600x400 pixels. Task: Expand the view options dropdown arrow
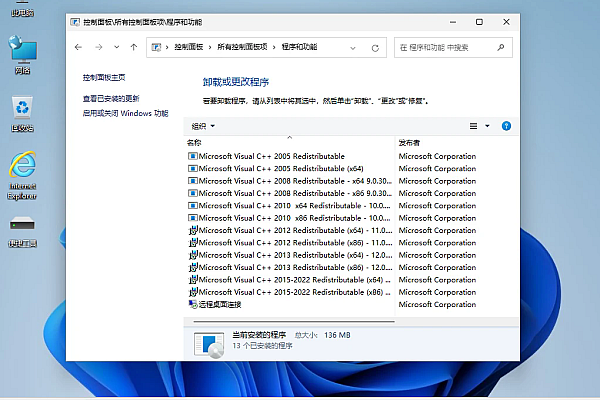coord(487,126)
